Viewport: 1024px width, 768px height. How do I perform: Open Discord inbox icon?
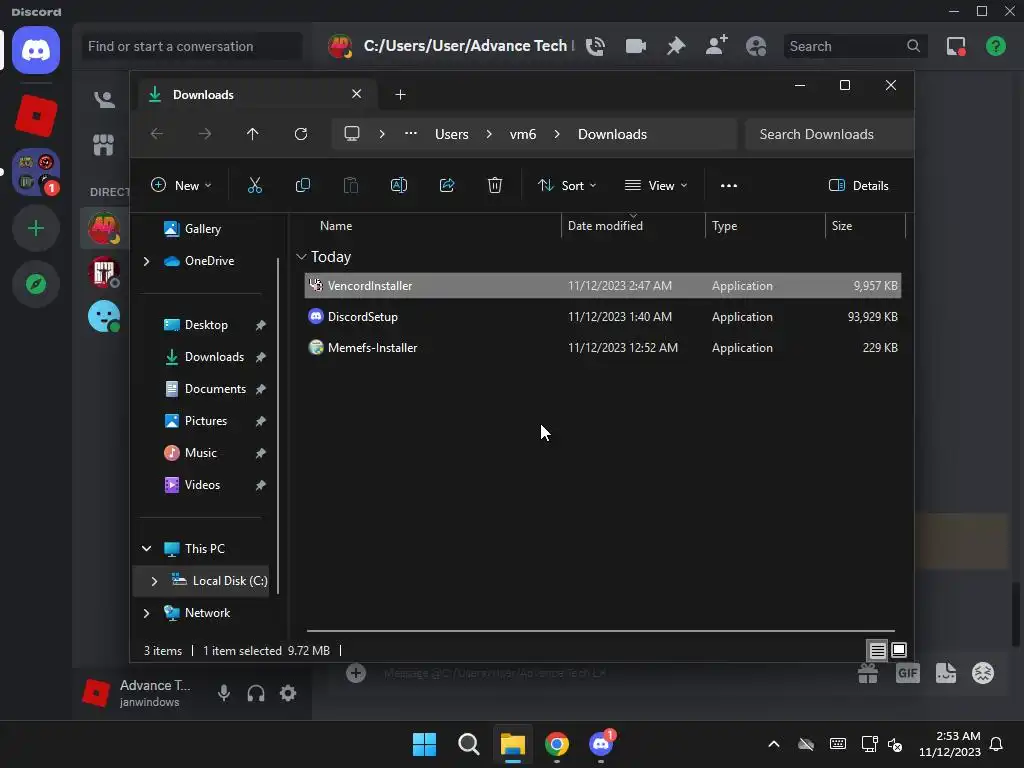pyautogui.click(x=956, y=46)
